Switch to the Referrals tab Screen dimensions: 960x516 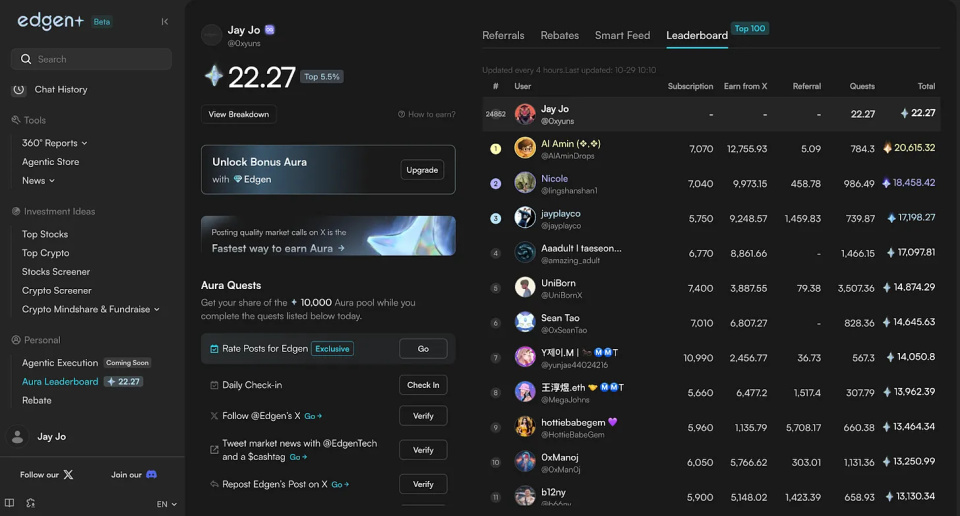click(503, 36)
